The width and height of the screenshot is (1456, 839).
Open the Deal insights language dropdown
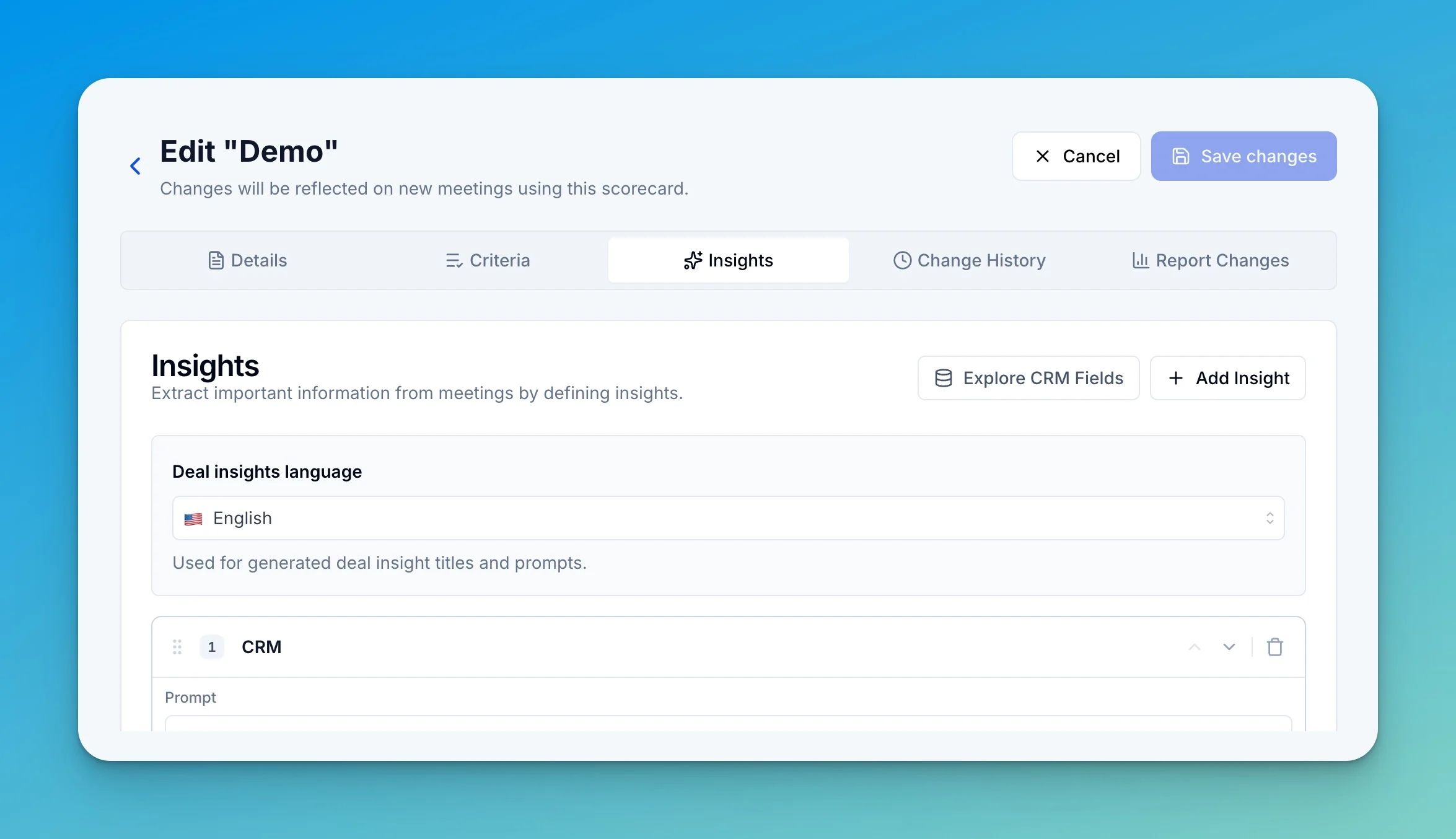click(728, 518)
